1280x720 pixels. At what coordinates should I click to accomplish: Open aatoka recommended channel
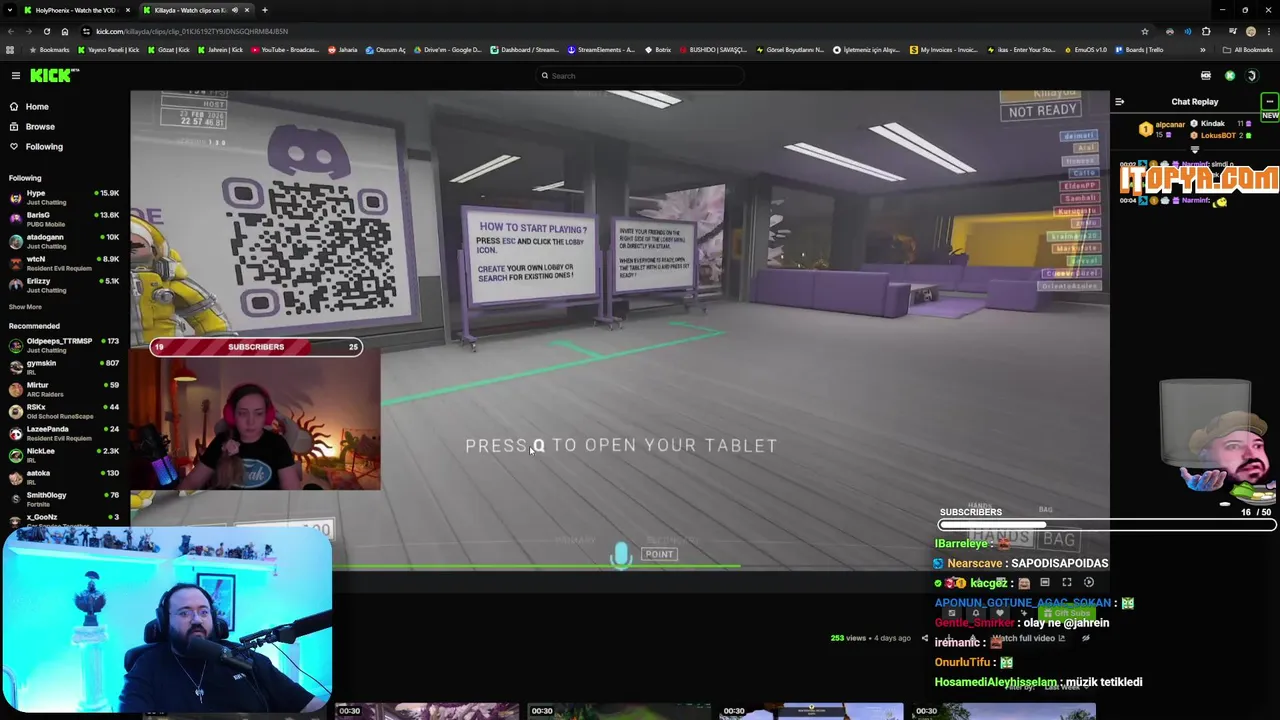pos(63,477)
